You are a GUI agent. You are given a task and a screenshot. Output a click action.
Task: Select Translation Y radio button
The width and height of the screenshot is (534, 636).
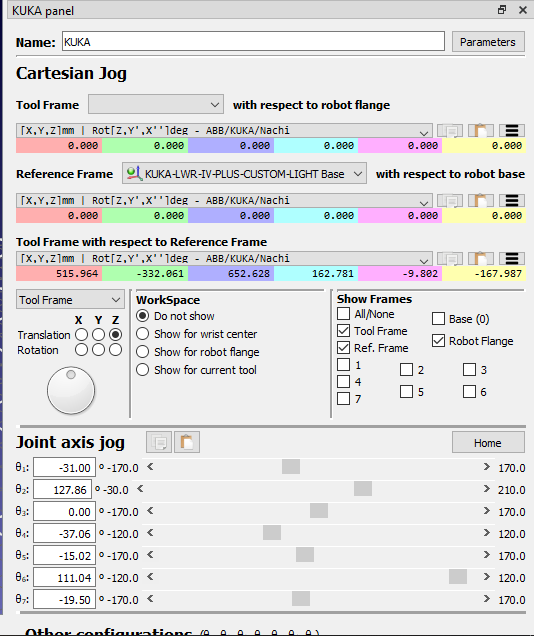tap(99, 335)
